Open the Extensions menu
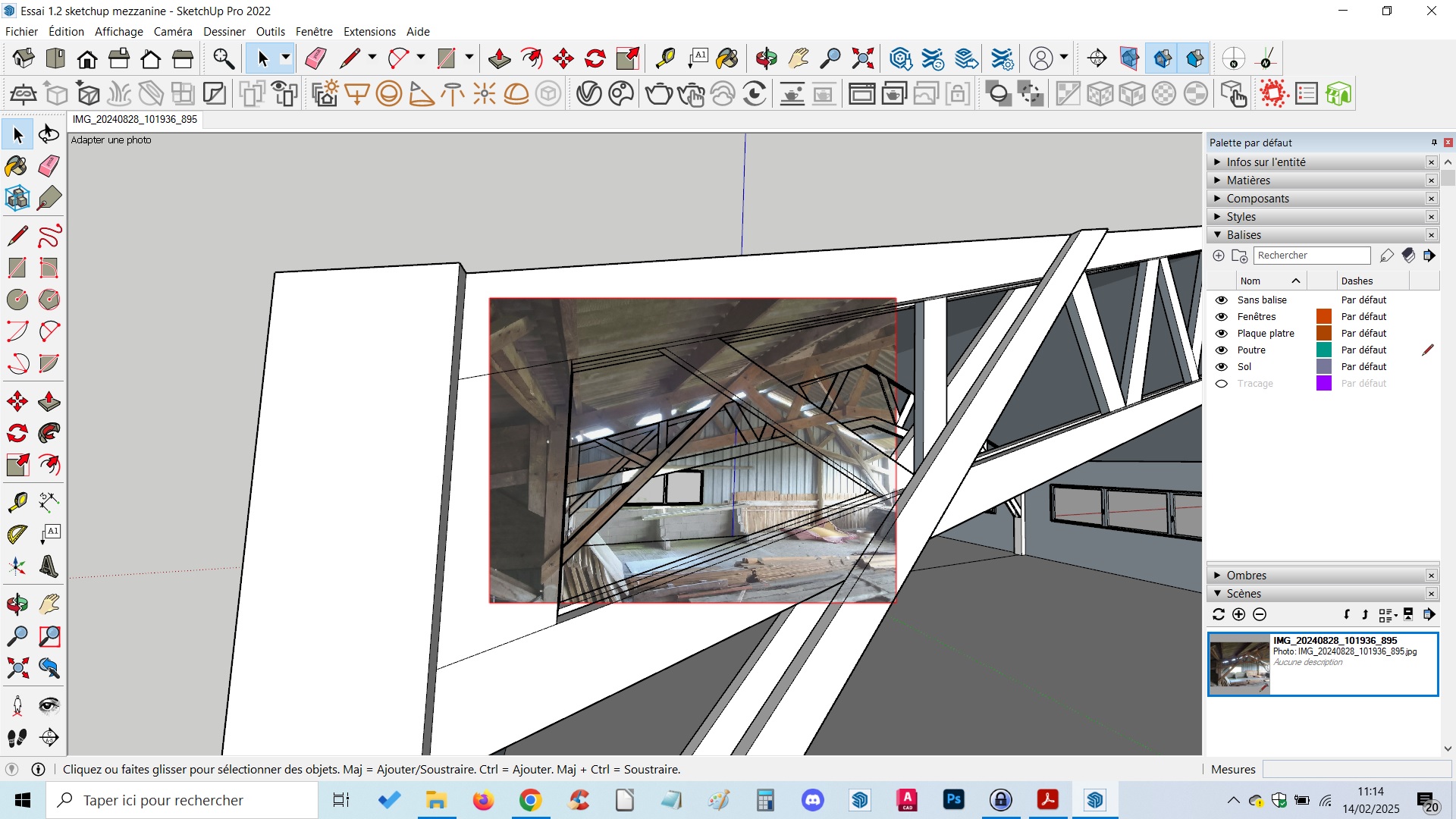Viewport: 1456px width, 819px height. 369,32
